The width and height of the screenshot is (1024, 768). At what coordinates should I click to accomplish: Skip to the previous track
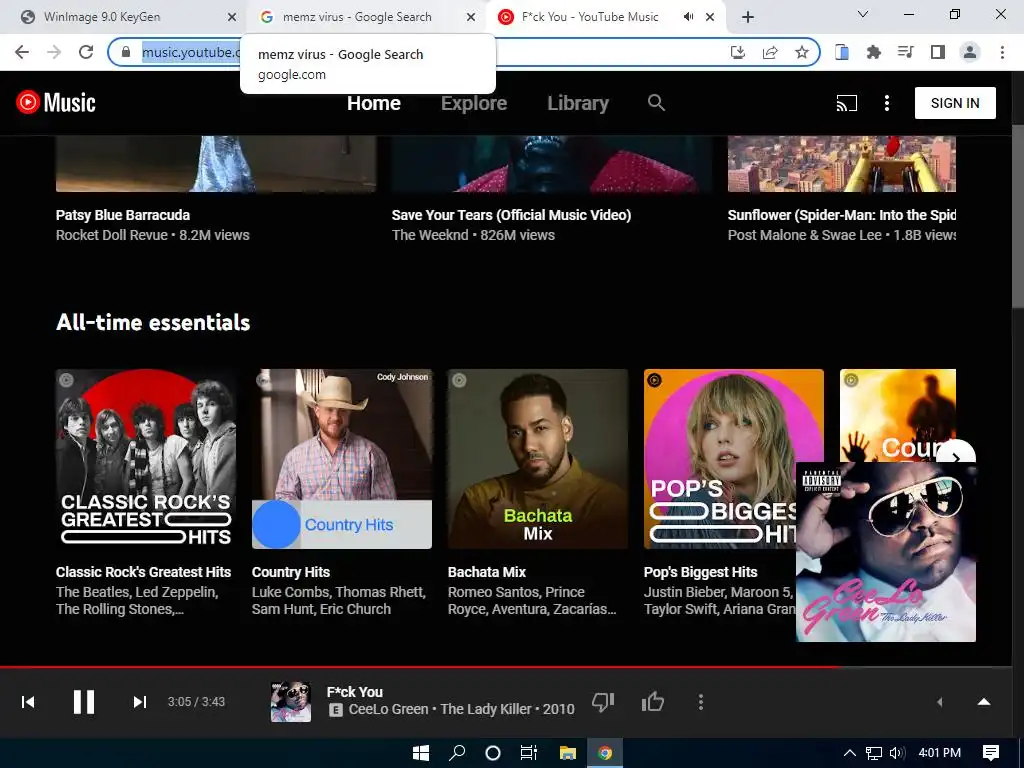coord(28,702)
